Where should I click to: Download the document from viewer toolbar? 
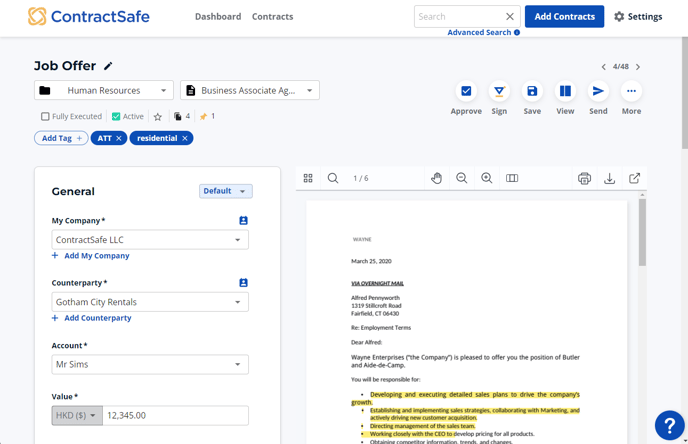pyautogui.click(x=609, y=178)
